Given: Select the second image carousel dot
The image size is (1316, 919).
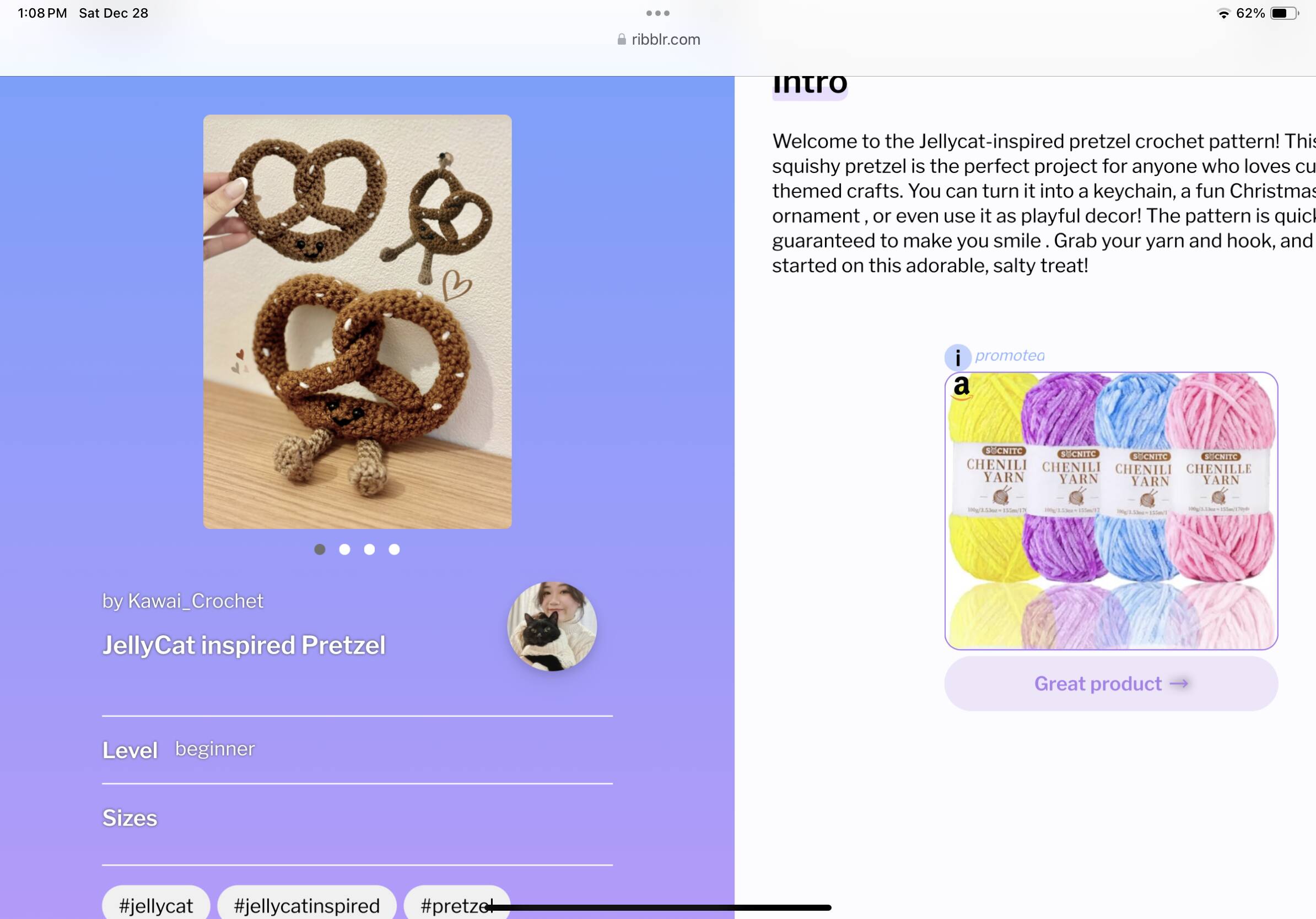Looking at the screenshot, I should [344, 549].
